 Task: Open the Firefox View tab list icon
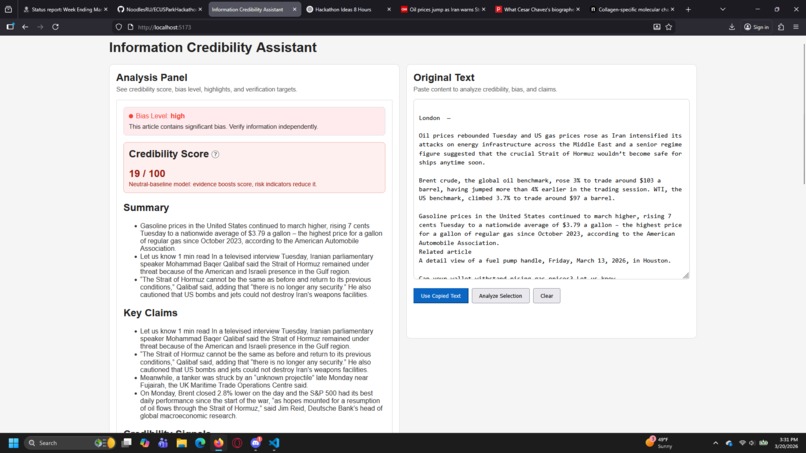8,9
